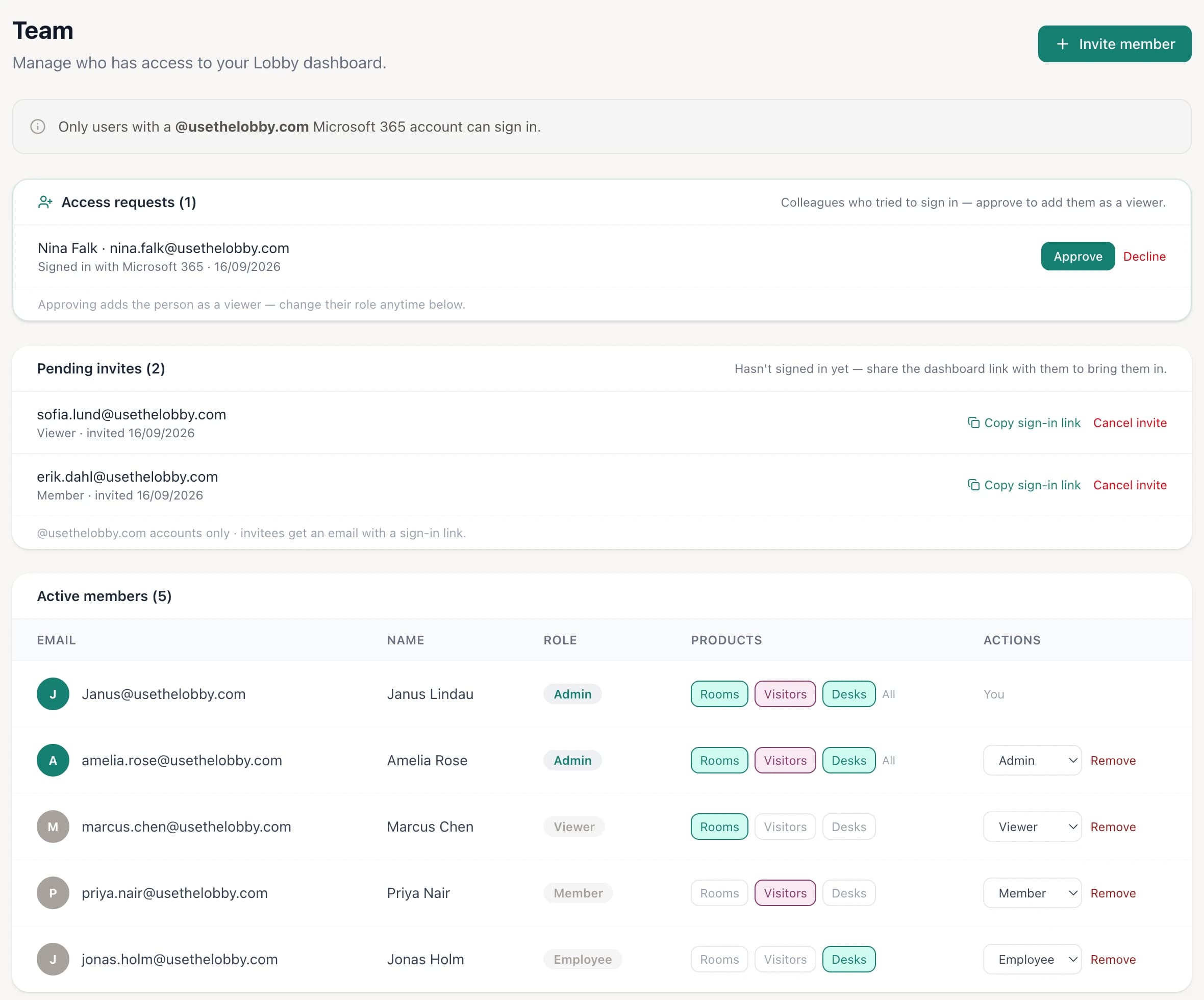1204x1000 pixels.
Task: Toggle Desks product for Janus Lindau
Action: click(848, 694)
